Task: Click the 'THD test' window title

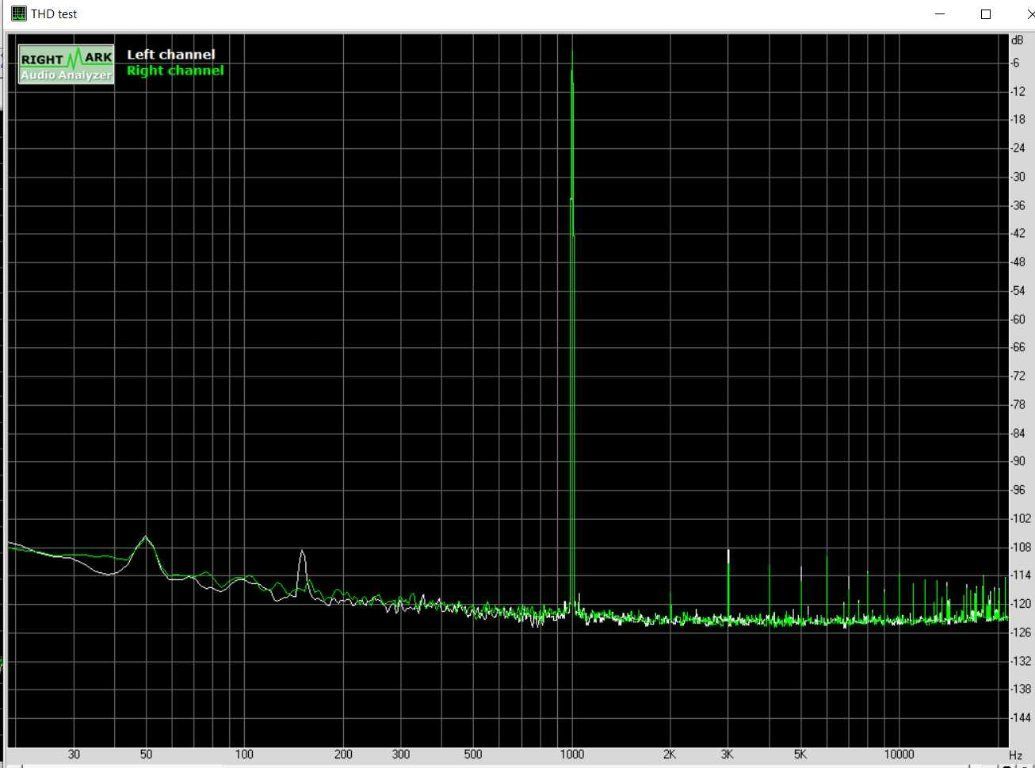Action: (53, 14)
